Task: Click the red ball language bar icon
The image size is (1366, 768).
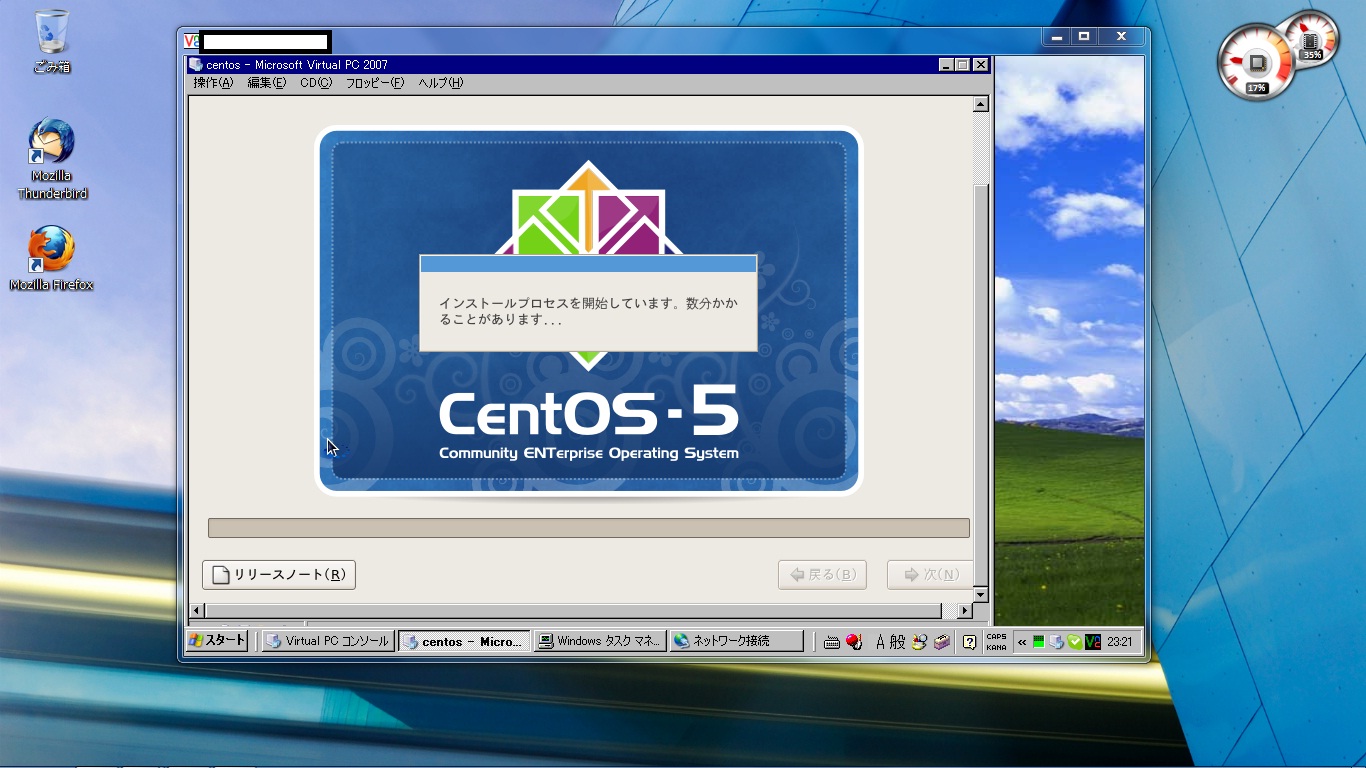Action: pyautogui.click(x=853, y=642)
